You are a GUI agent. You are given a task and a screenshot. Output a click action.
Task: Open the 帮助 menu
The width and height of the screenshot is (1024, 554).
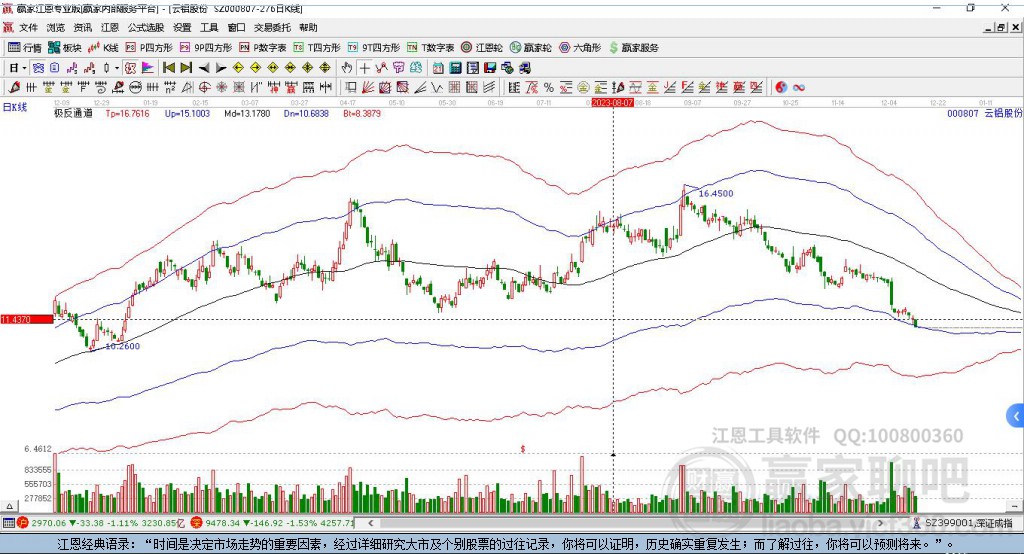[308, 27]
